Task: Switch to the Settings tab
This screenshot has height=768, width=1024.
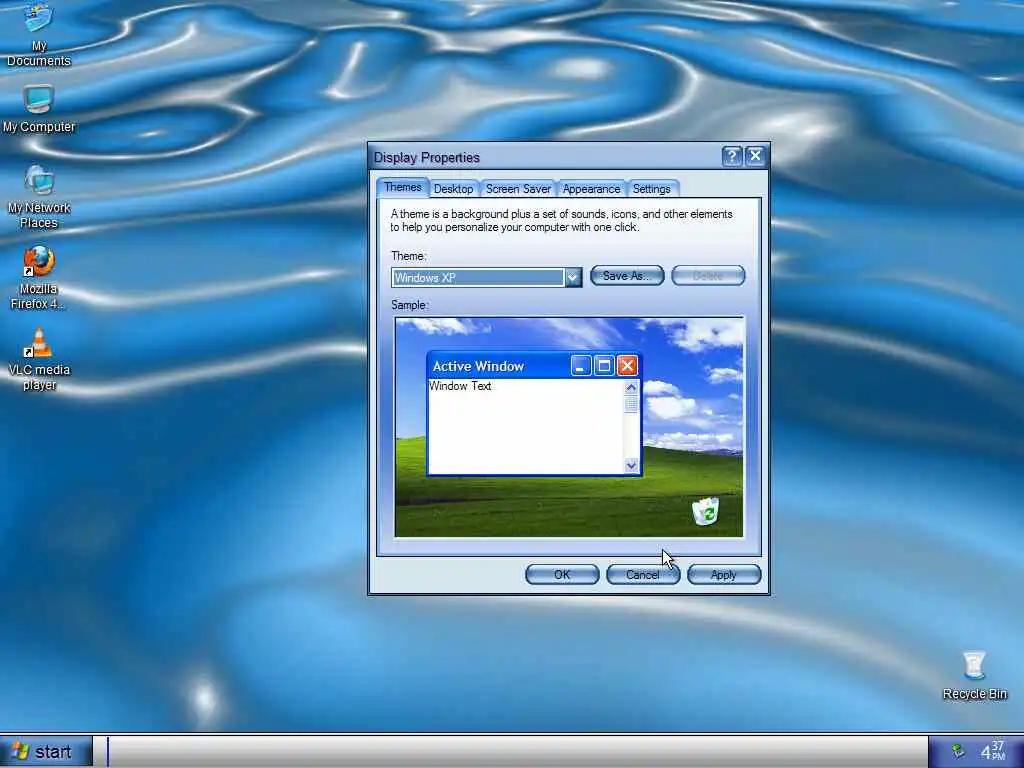Action: (x=651, y=189)
